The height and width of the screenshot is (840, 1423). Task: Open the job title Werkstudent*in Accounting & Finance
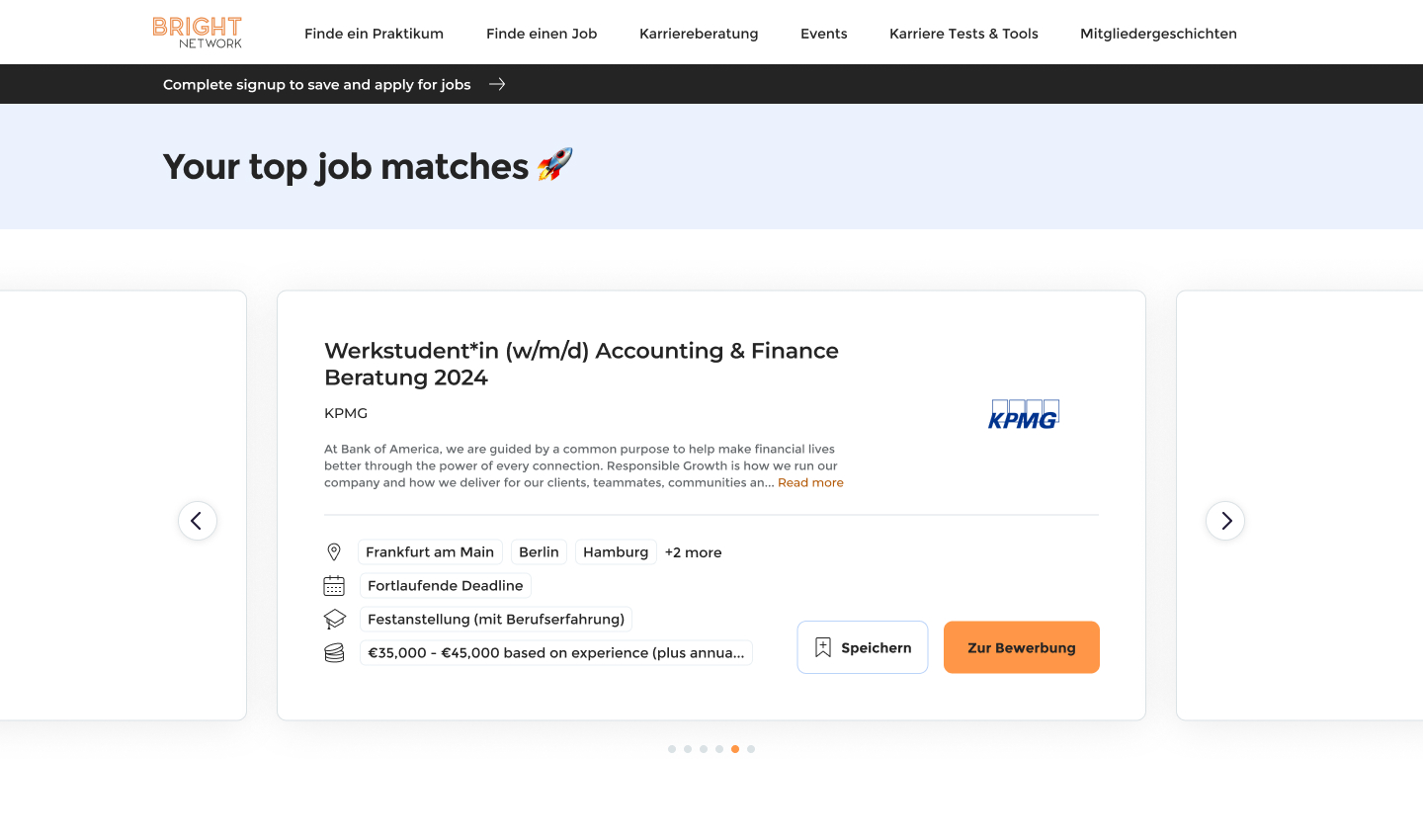click(581, 364)
